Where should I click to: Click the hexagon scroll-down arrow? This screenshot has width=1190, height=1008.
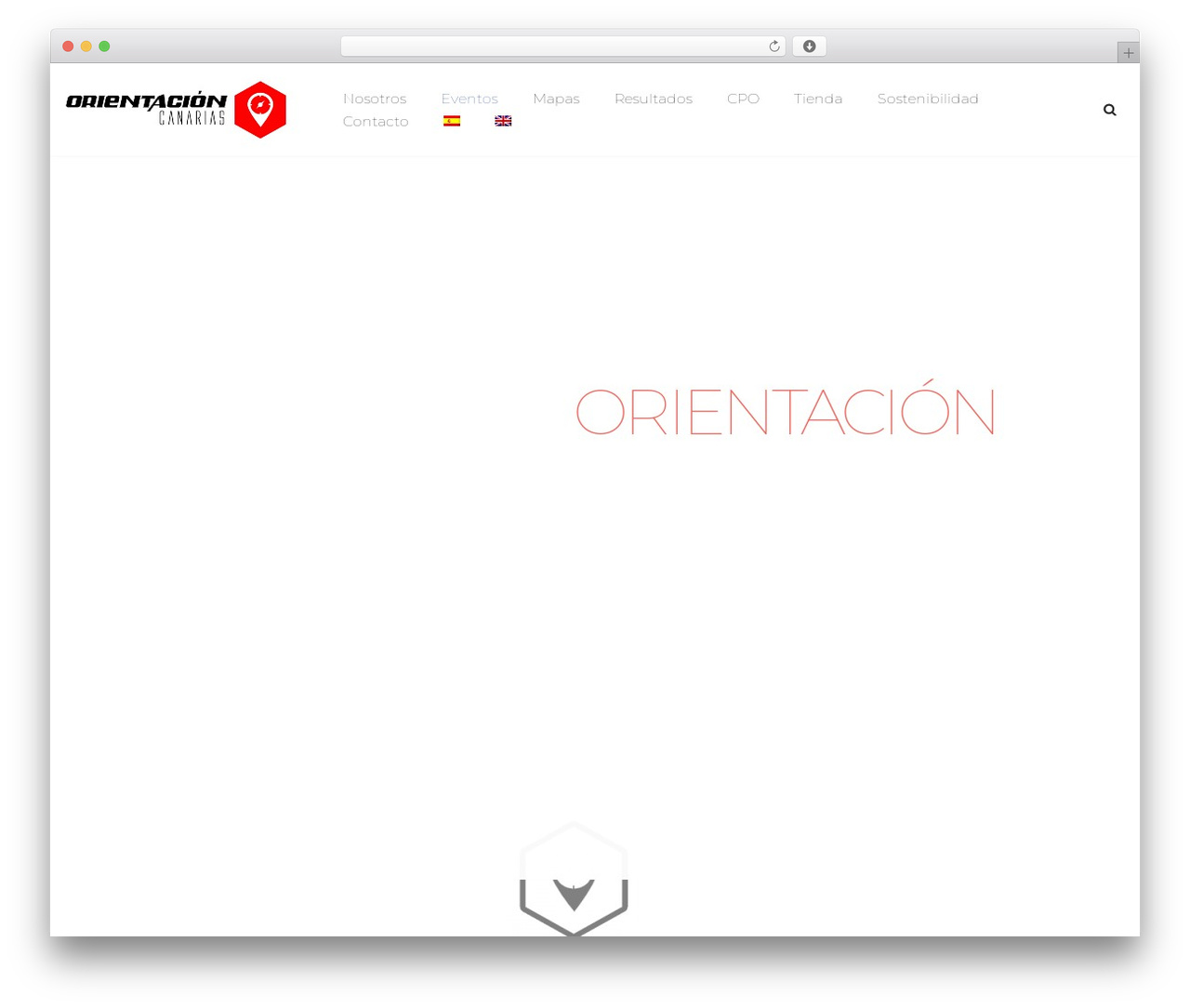[574, 879]
